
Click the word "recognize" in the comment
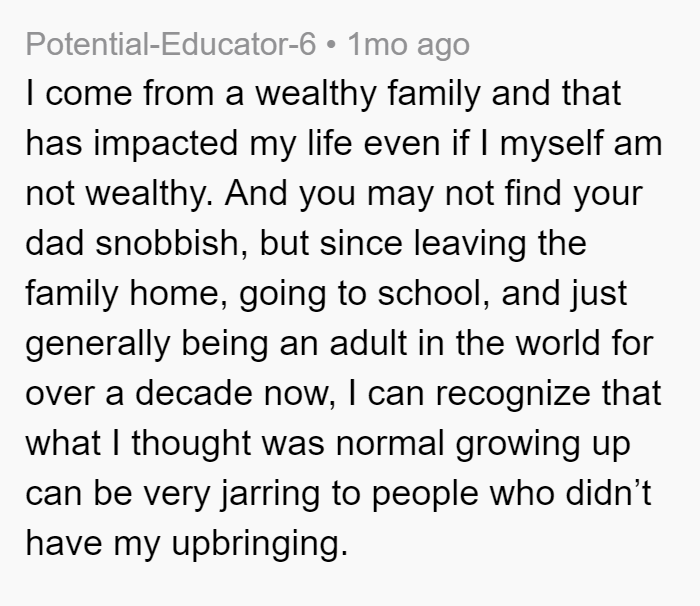[x=513, y=395]
